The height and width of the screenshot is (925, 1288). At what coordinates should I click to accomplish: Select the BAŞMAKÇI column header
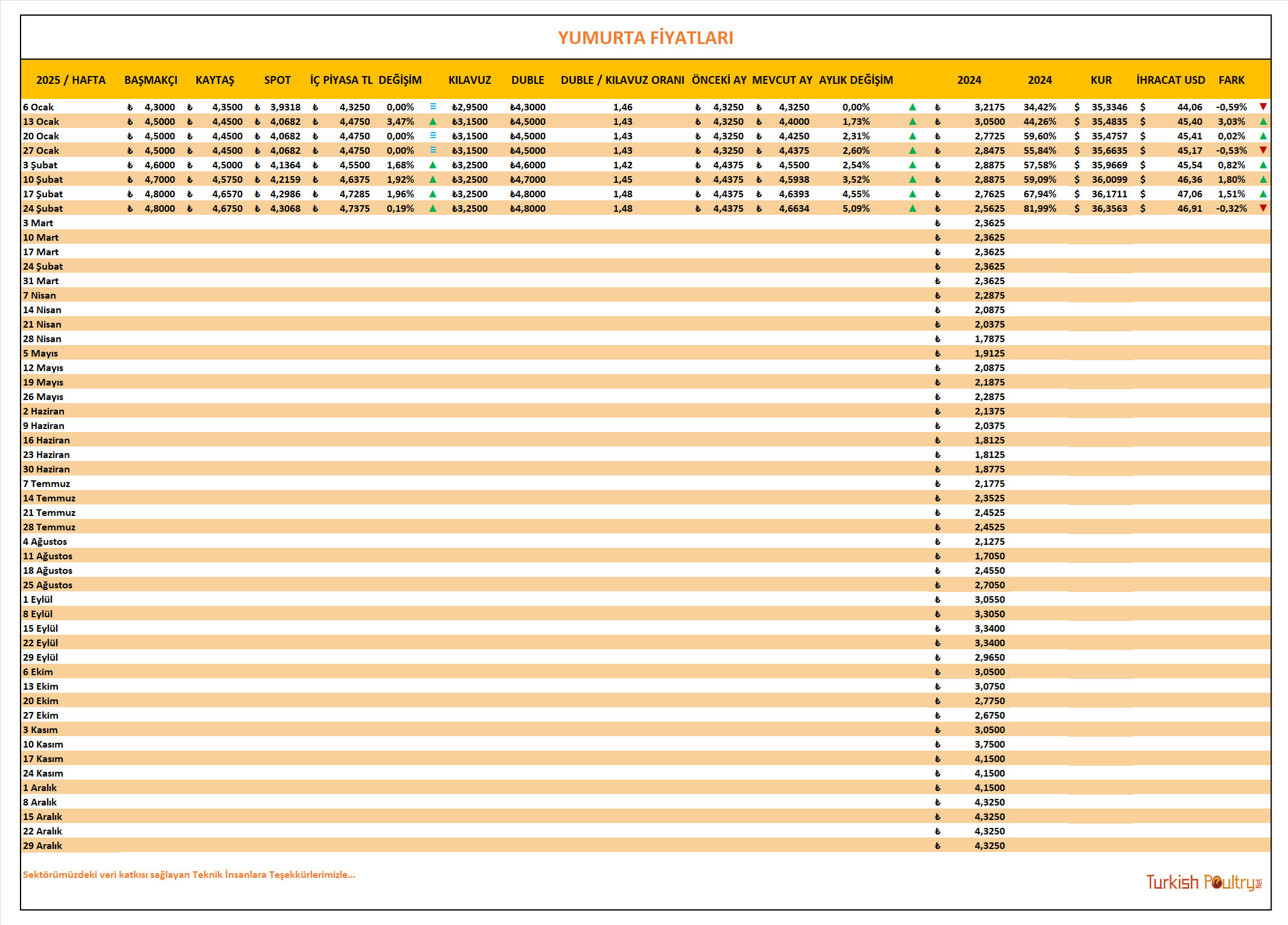pos(151,80)
